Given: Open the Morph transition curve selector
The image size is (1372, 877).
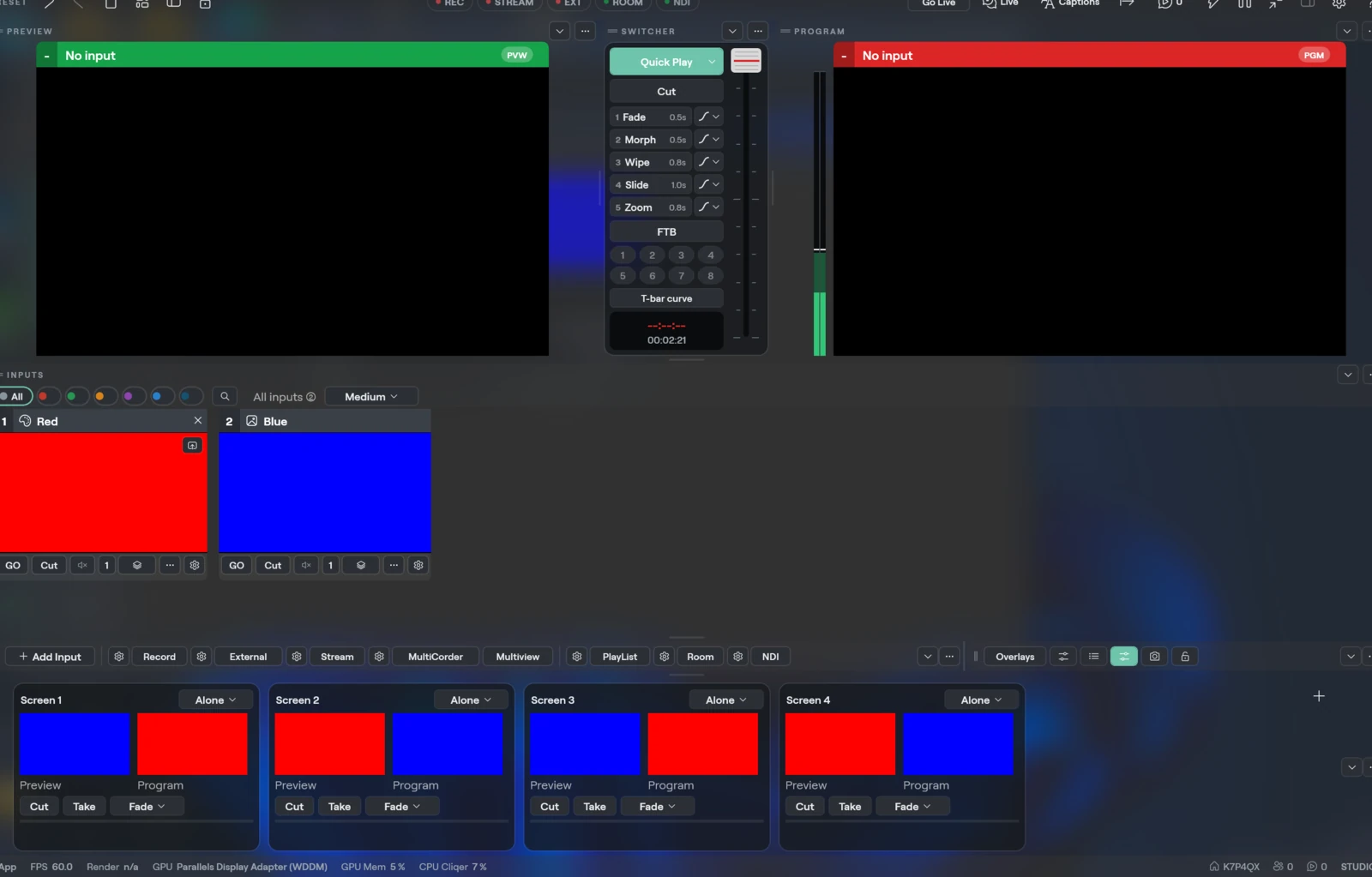Looking at the screenshot, I should coord(708,139).
